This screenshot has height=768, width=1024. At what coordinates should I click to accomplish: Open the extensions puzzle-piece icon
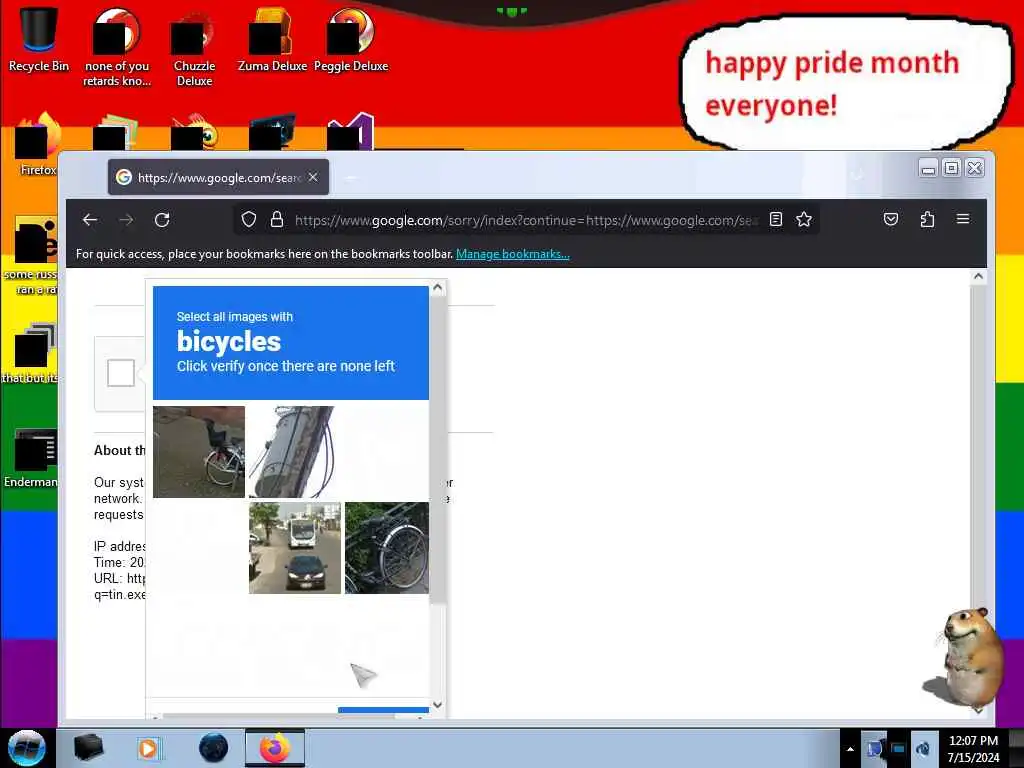[927, 219]
